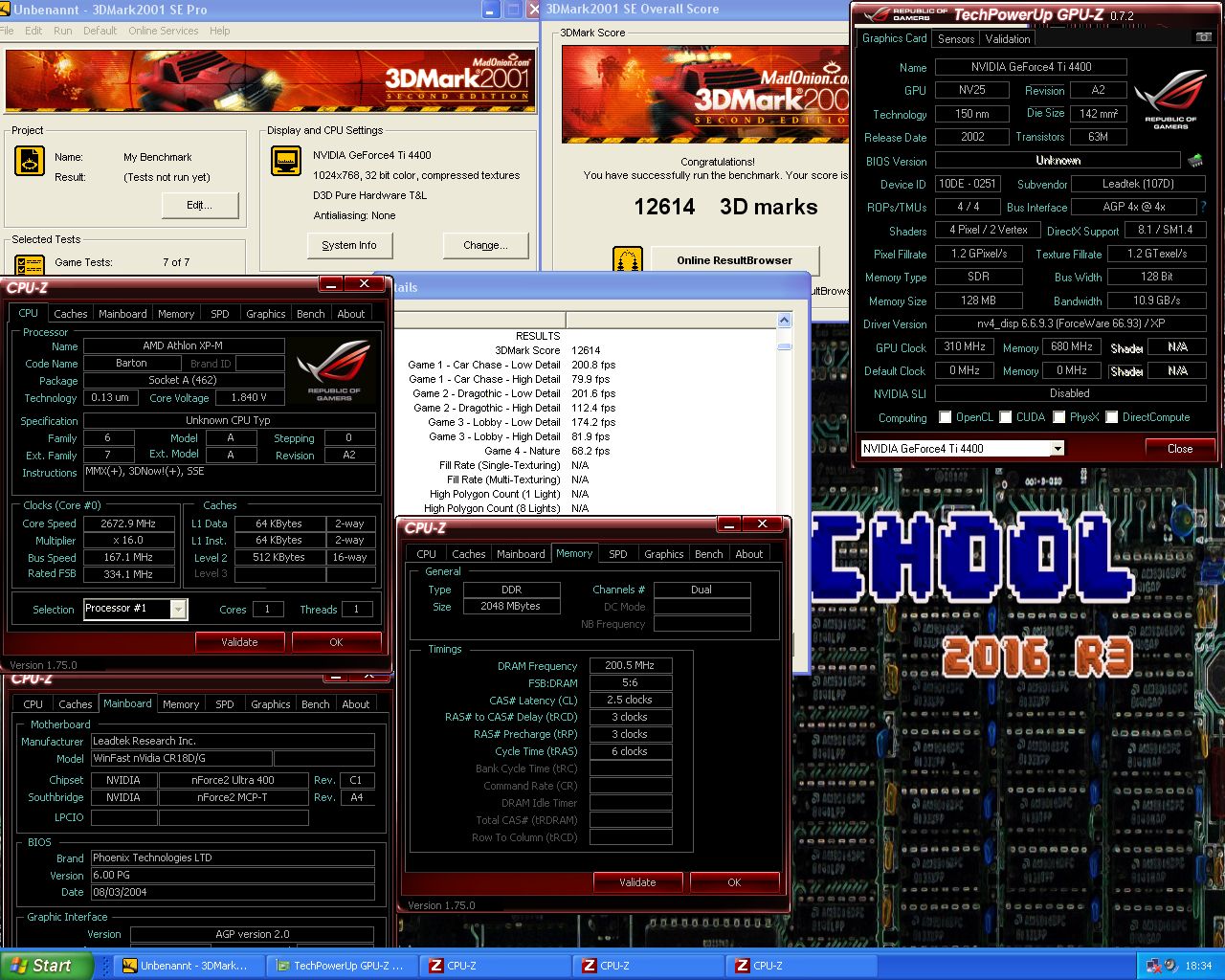The height and width of the screenshot is (980, 1225).
Task: Enable the DirectCompute checkbox
Action: (x=1112, y=417)
